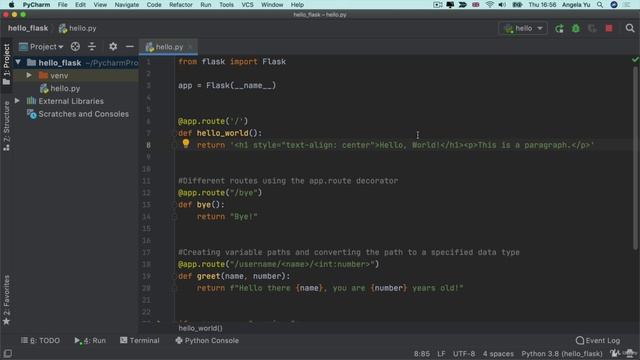Click the def bye(): line in editor
Image resolution: width=640 pixels, height=360 pixels.
(201, 204)
